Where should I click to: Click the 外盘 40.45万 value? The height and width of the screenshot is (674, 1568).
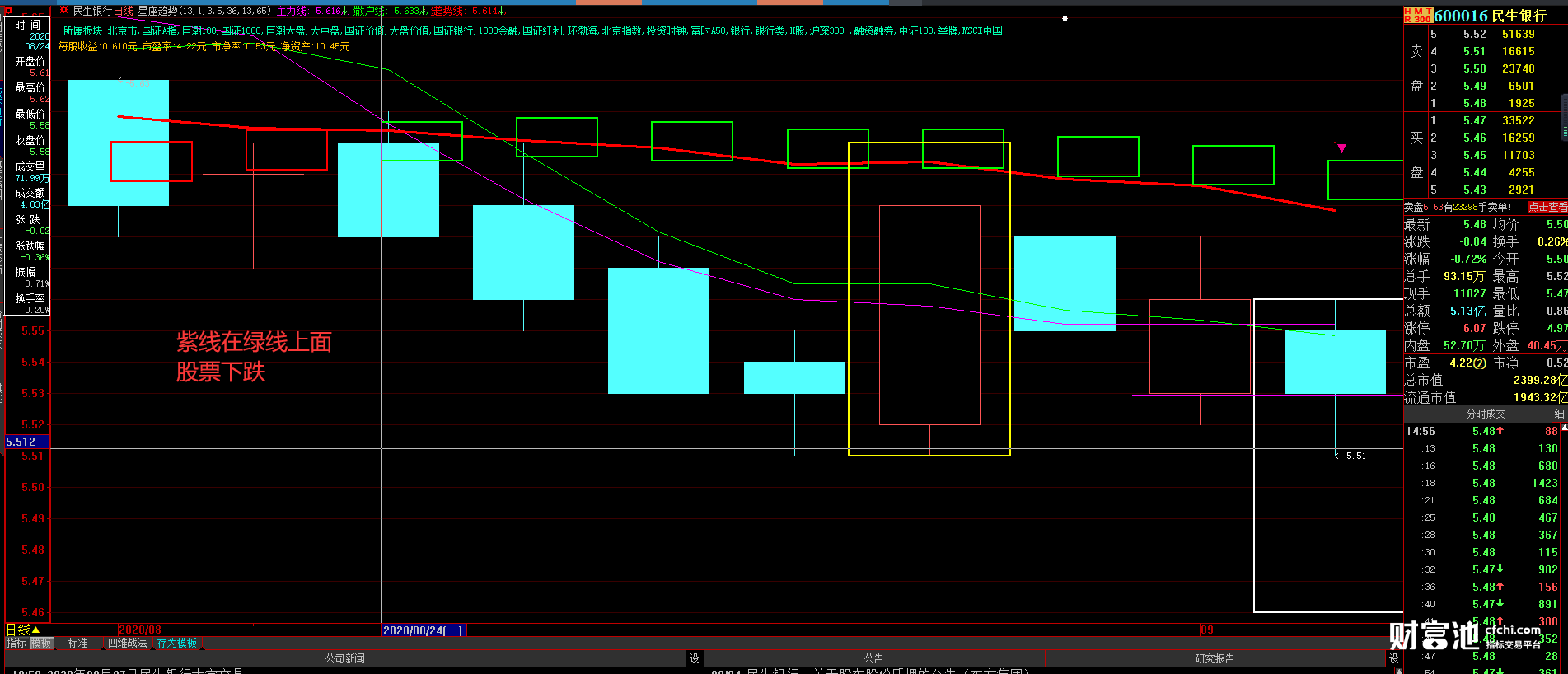coord(1547,345)
